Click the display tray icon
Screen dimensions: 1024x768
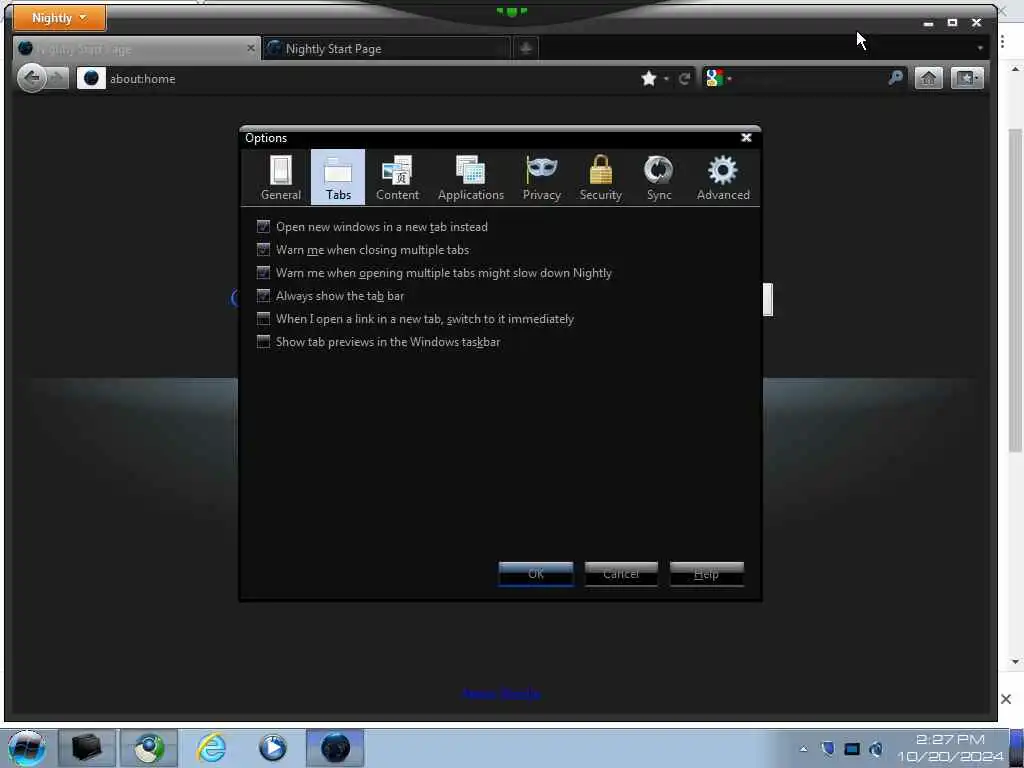click(852, 748)
